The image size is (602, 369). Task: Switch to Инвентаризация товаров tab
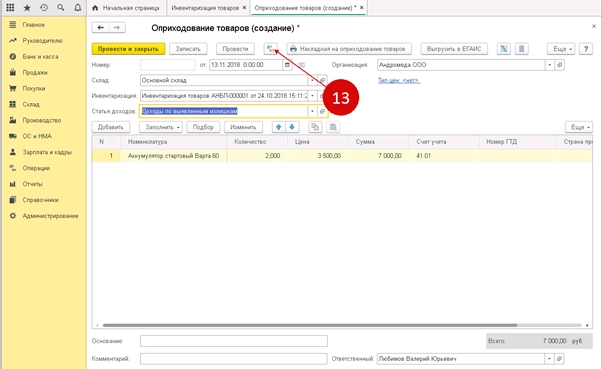(x=205, y=8)
